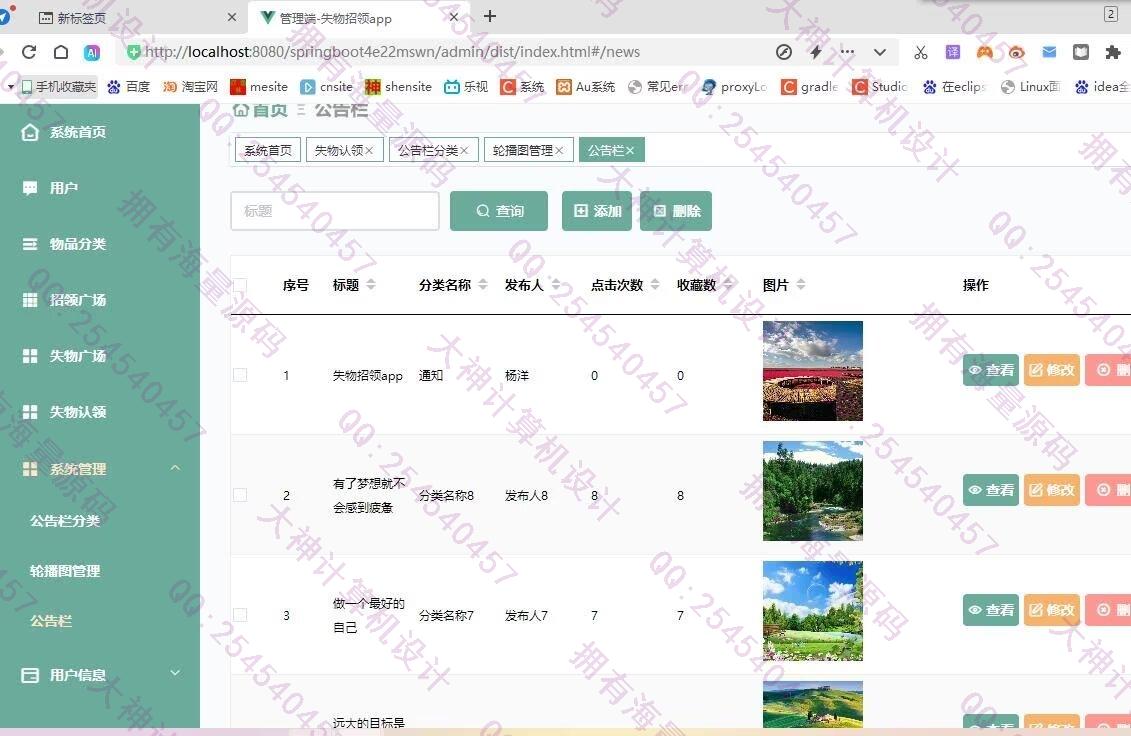
Task: Sort the table by 点击次数 column
Action: [655, 285]
